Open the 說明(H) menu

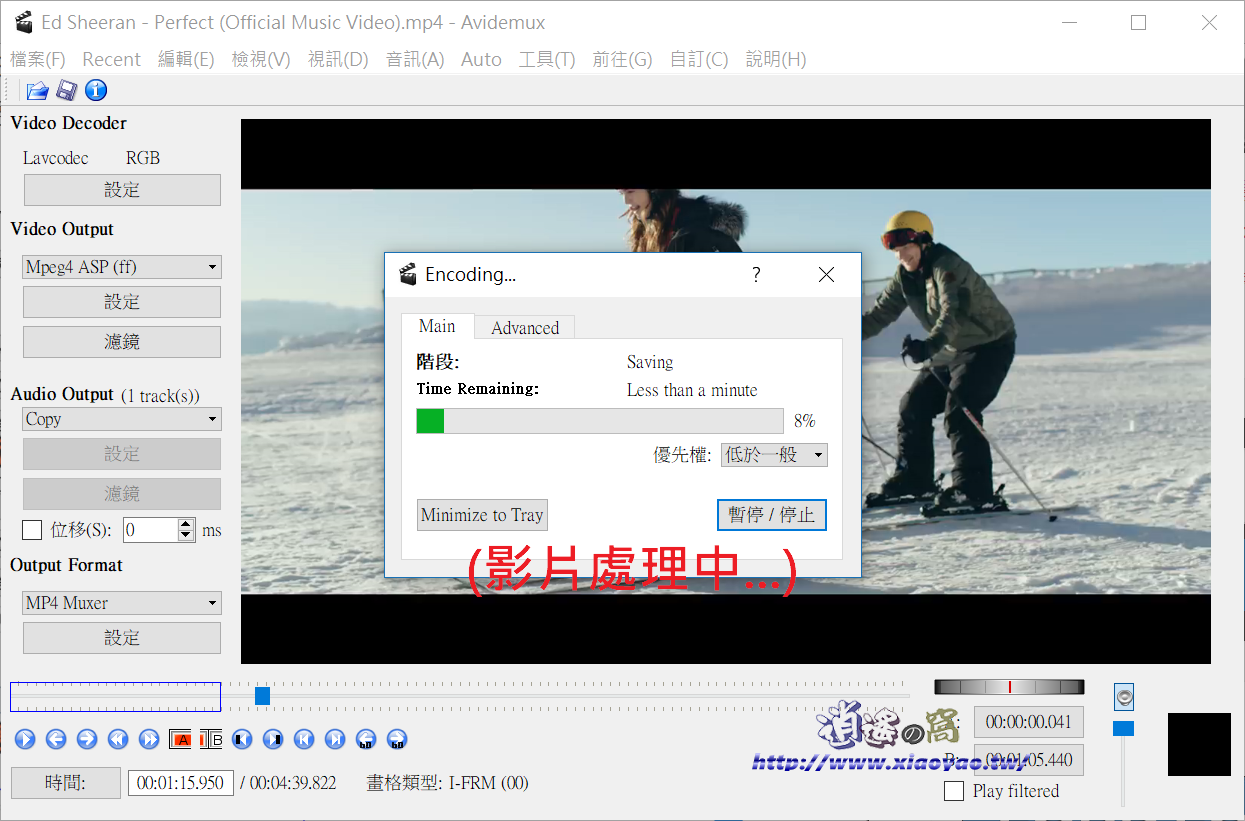(x=776, y=59)
